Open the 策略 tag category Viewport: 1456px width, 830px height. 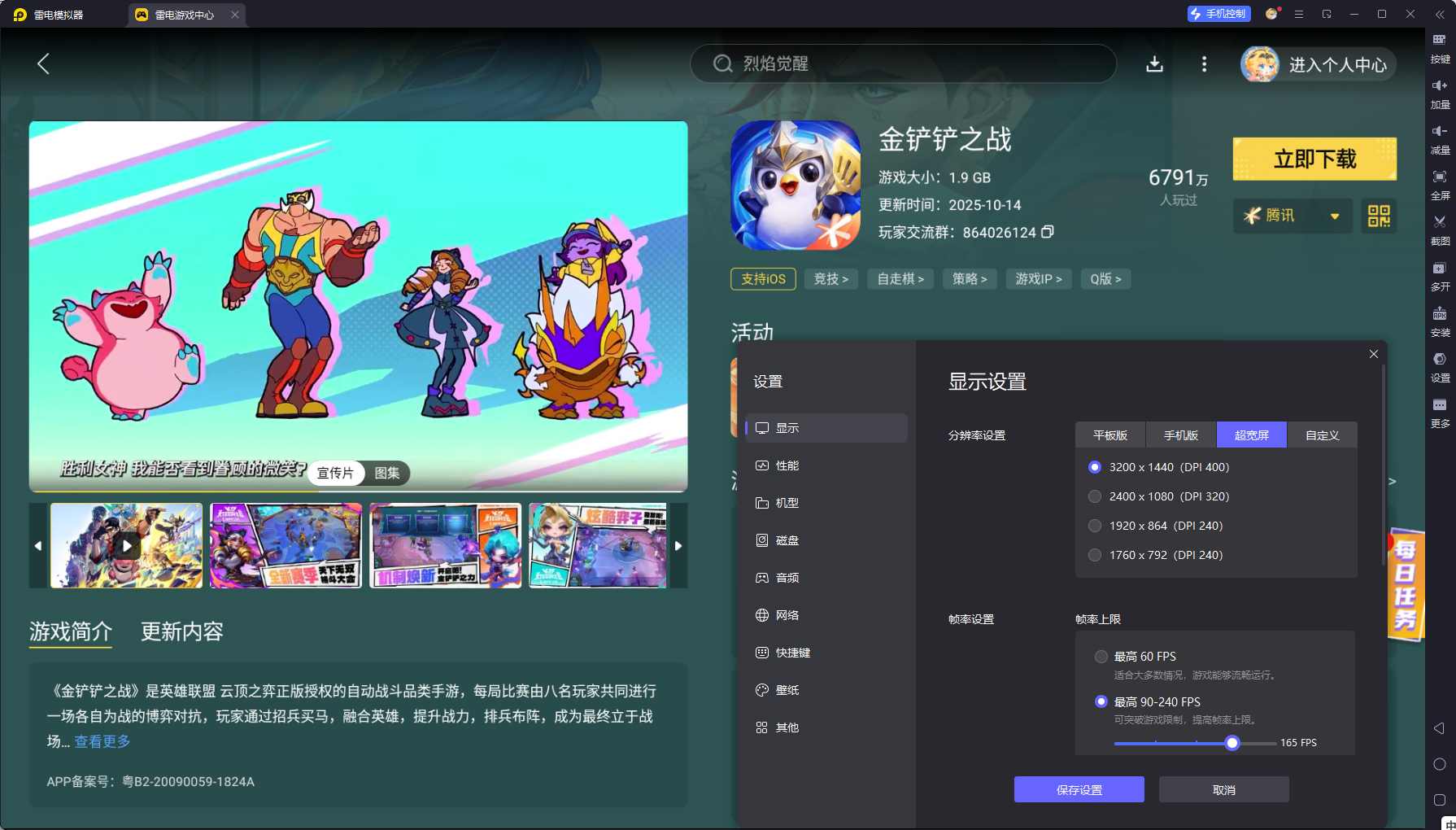pyautogui.click(x=970, y=279)
